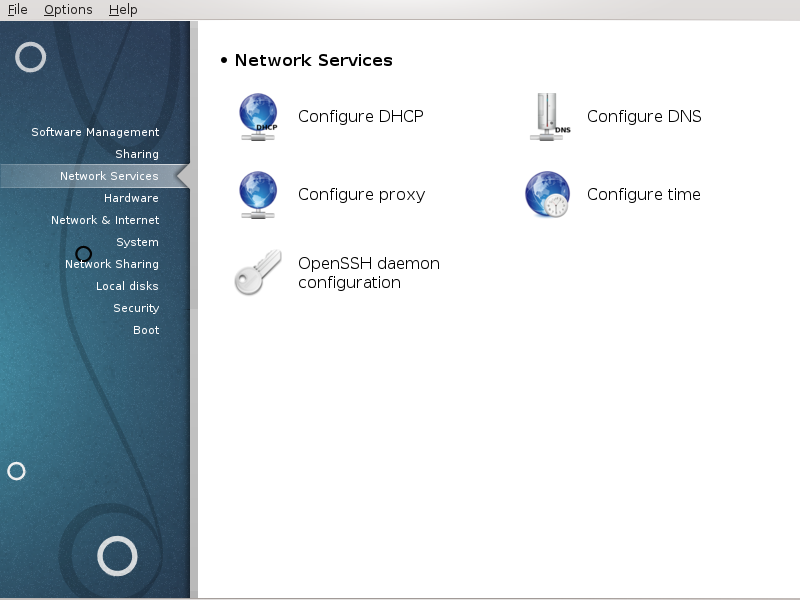The width and height of the screenshot is (800, 600).
Task: Click OpenSSH daemon configuration text
Action: (368, 273)
